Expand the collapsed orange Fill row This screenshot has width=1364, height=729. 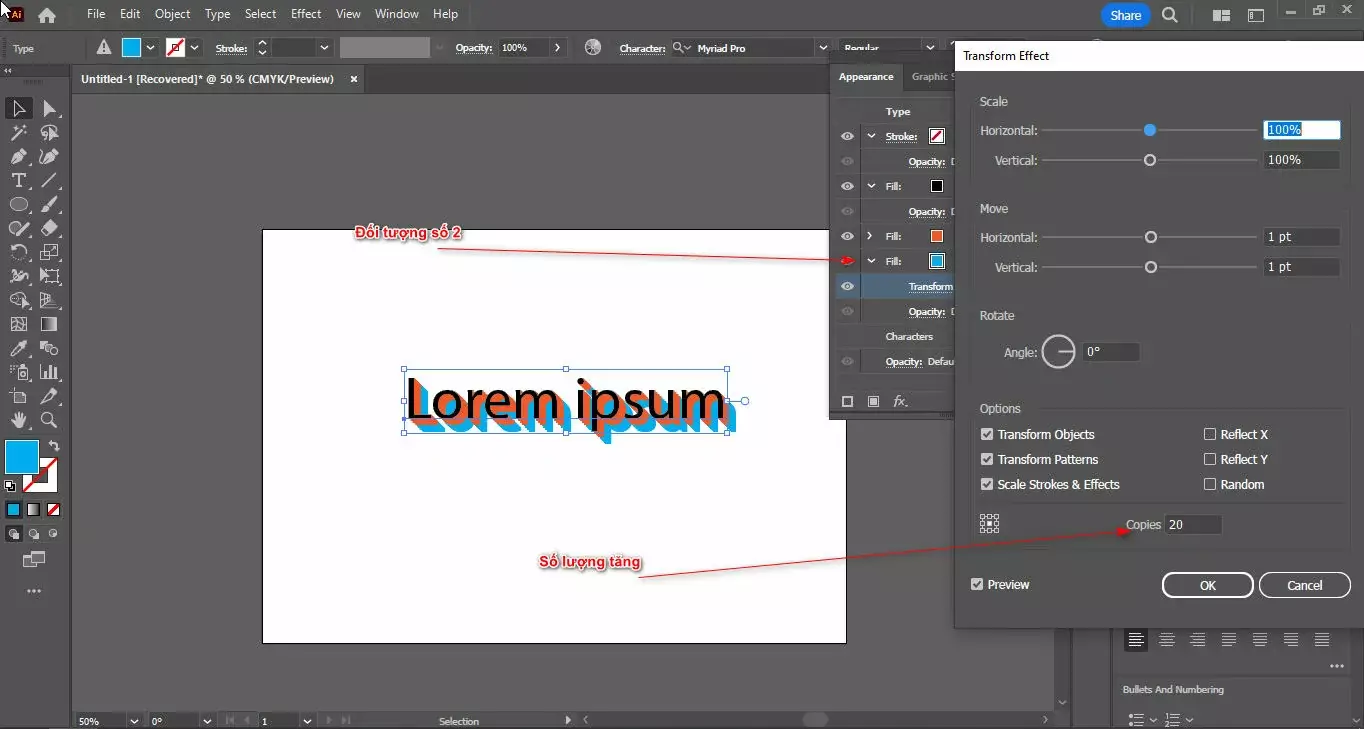pyautogui.click(x=870, y=236)
